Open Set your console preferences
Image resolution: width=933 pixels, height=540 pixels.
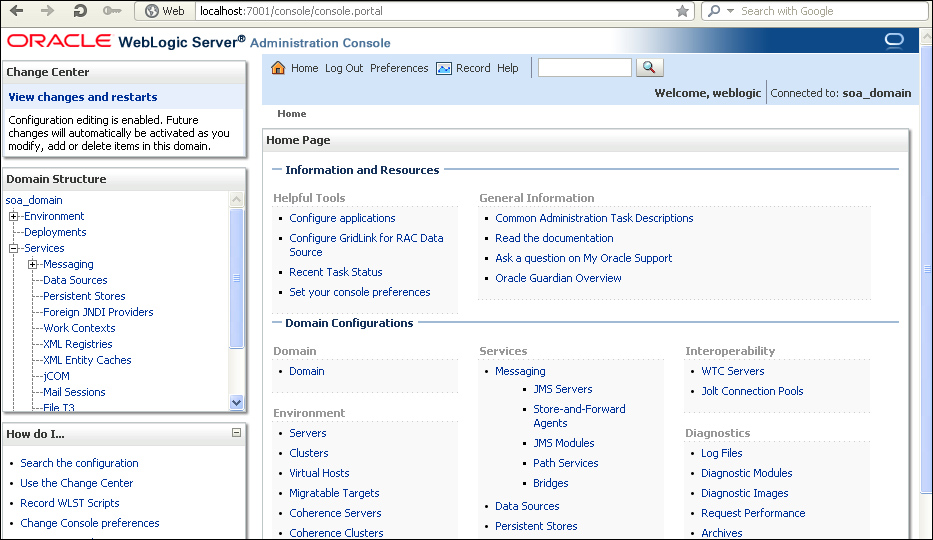tap(359, 293)
